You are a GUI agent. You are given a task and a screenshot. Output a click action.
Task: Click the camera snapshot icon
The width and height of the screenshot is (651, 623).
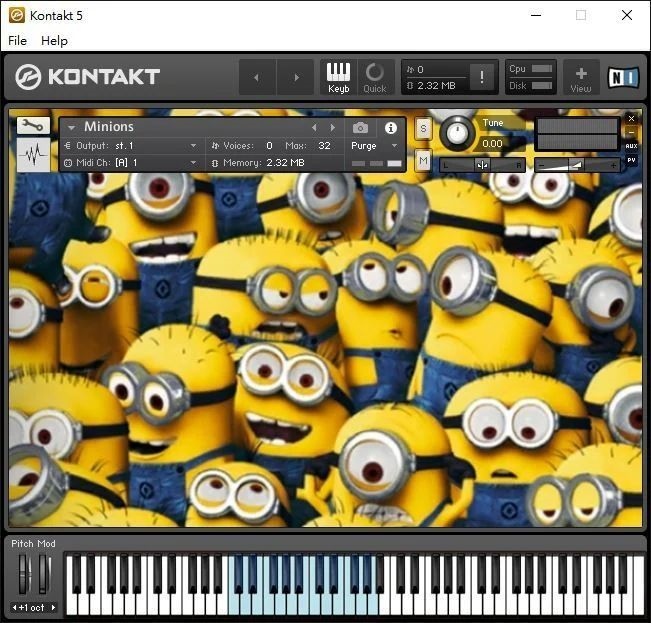click(x=360, y=128)
